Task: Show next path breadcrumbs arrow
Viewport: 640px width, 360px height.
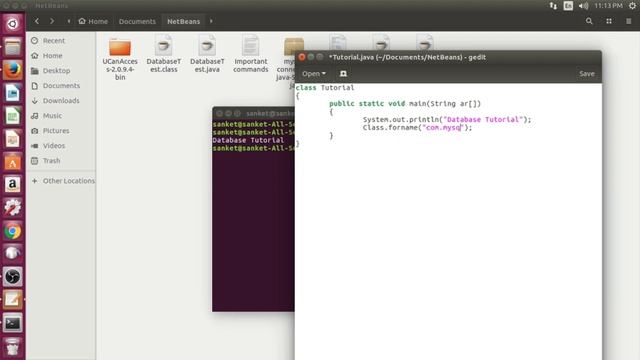Action: pyautogui.click(x=211, y=21)
